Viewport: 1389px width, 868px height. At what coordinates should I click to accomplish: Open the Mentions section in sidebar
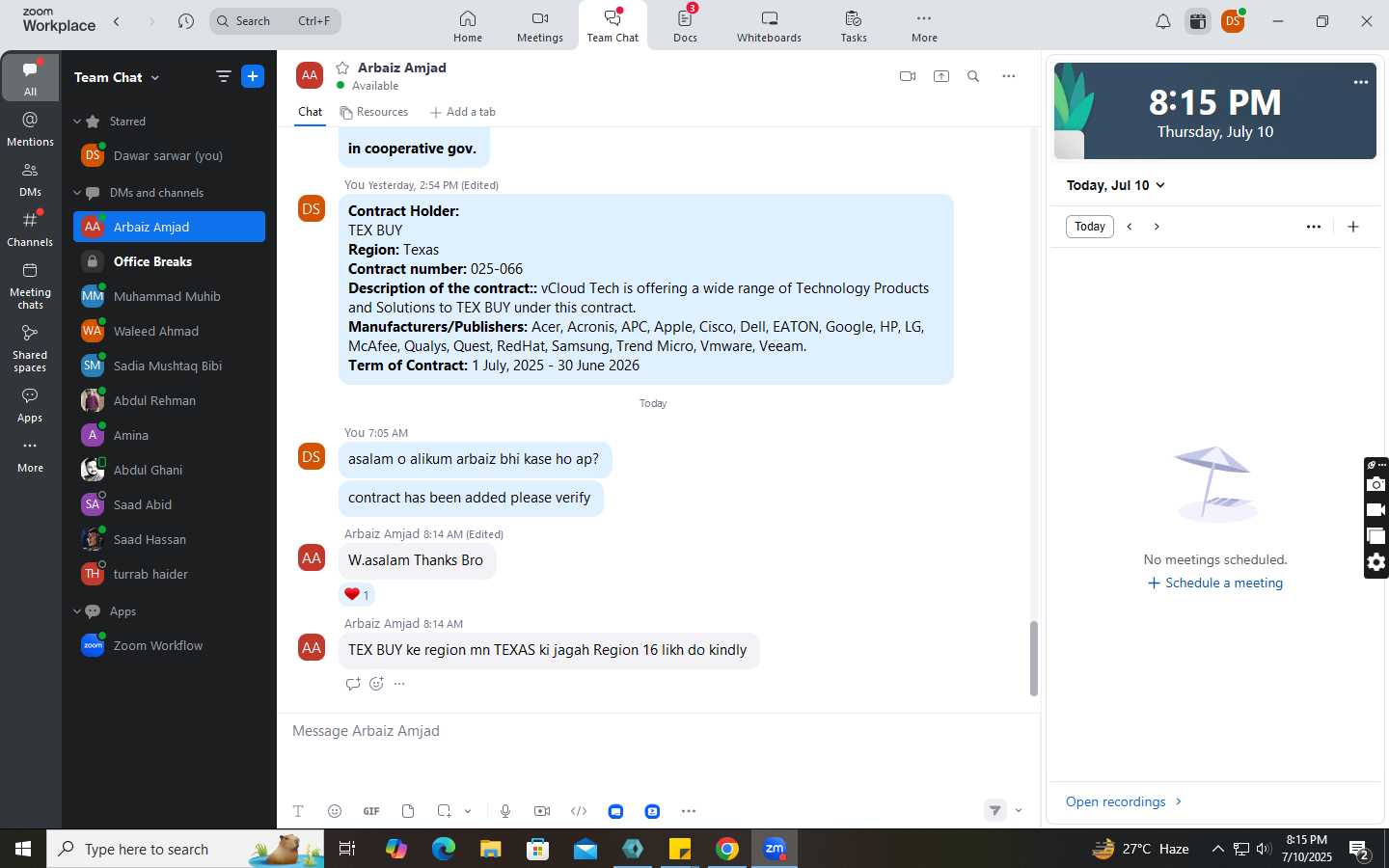click(30, 128)
